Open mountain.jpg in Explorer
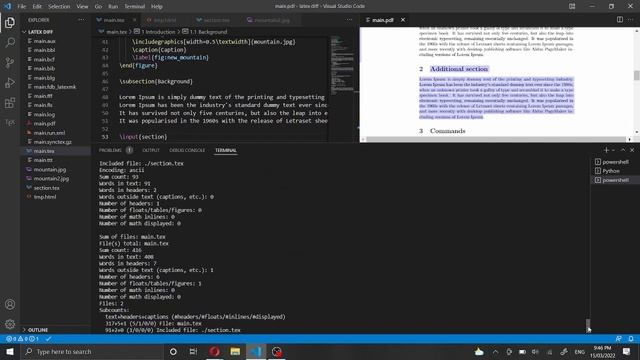 [50, 169]
